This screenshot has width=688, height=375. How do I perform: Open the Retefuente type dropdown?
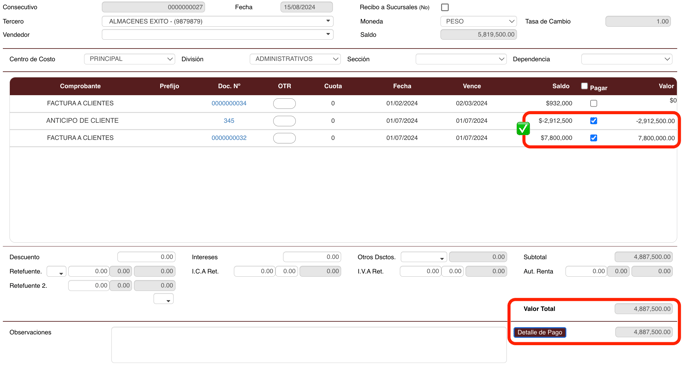(56, 271)
